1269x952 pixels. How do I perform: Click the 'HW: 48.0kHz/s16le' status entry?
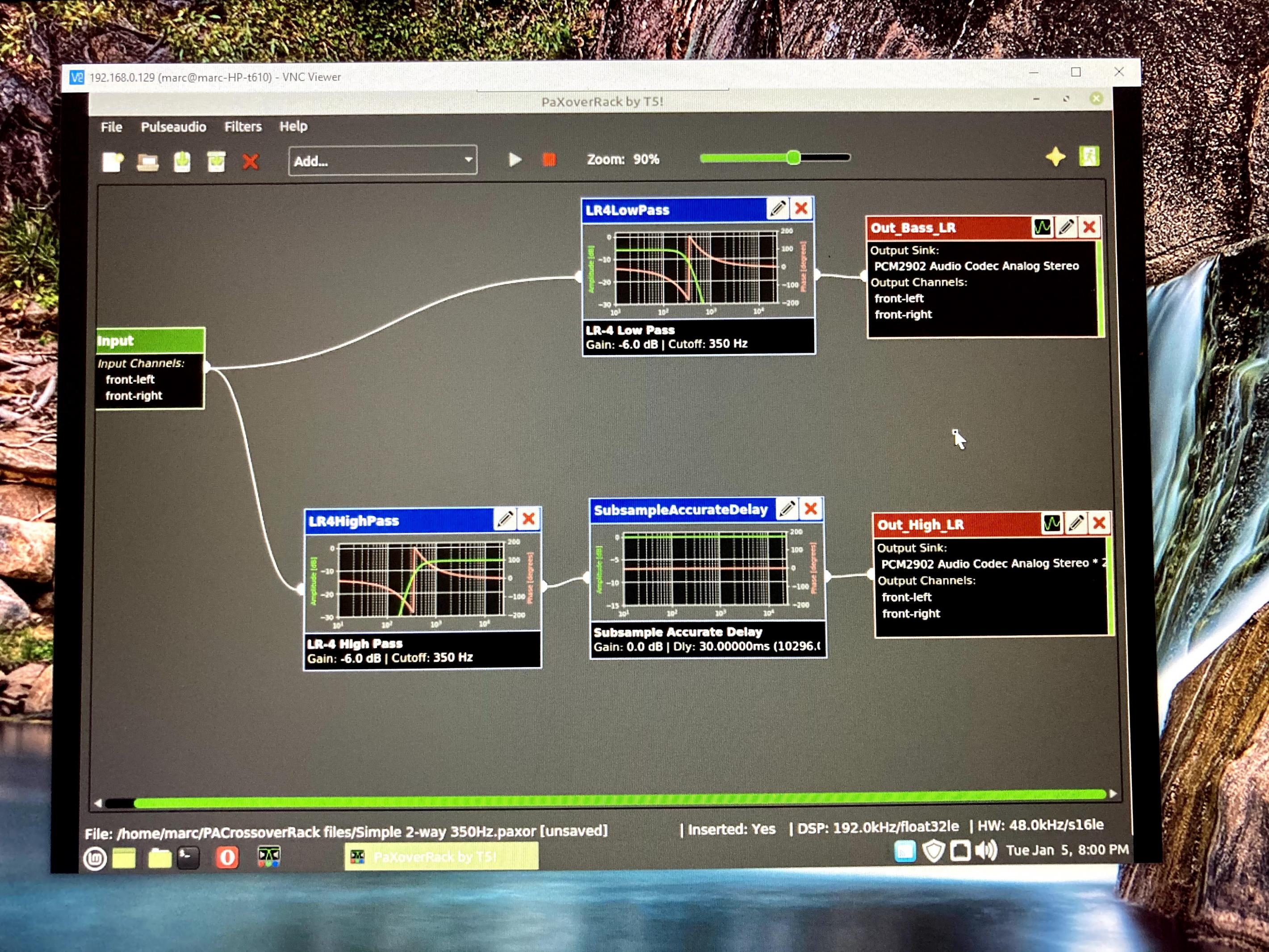pos(1040,825)
